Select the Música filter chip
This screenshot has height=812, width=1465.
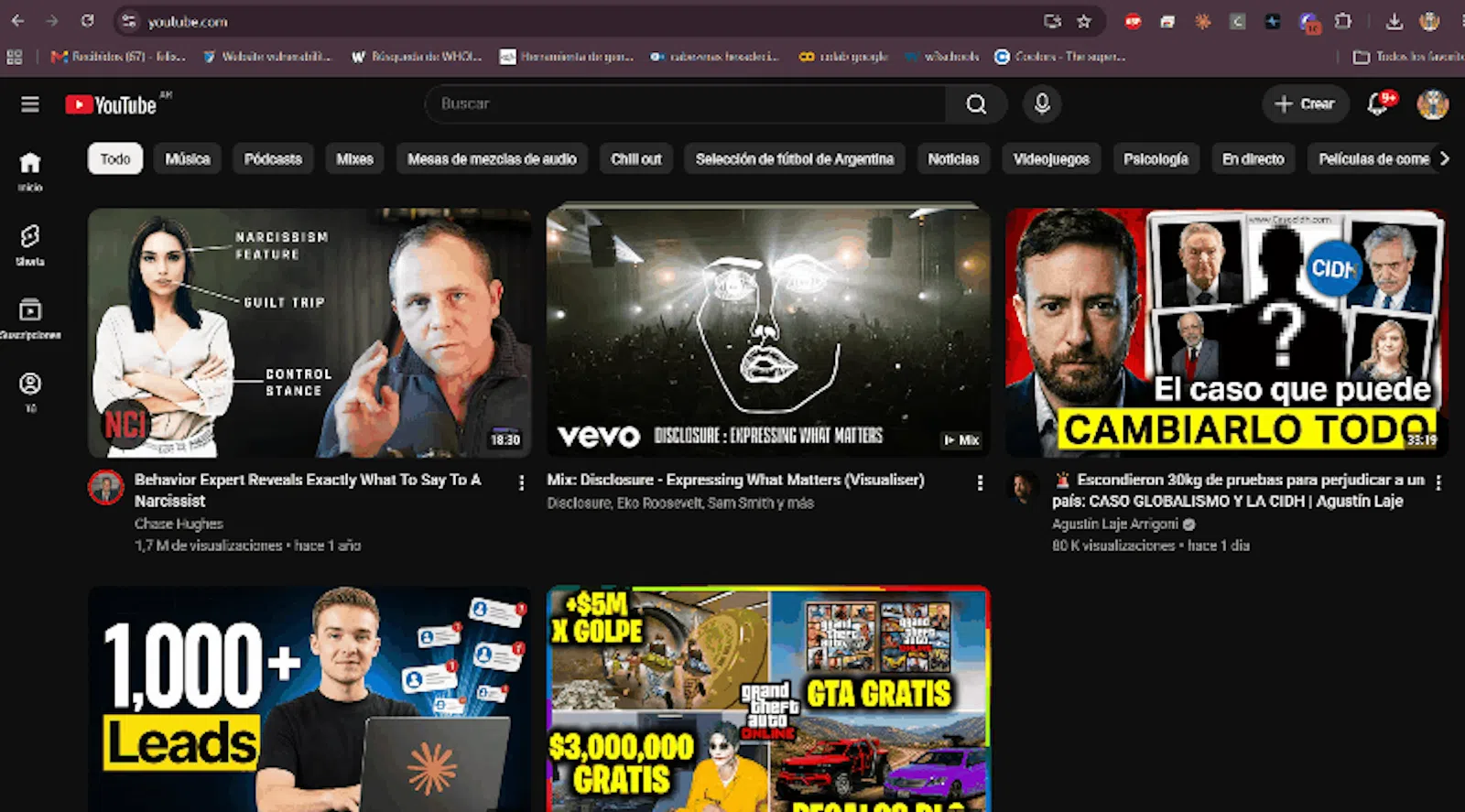(188, 158)
